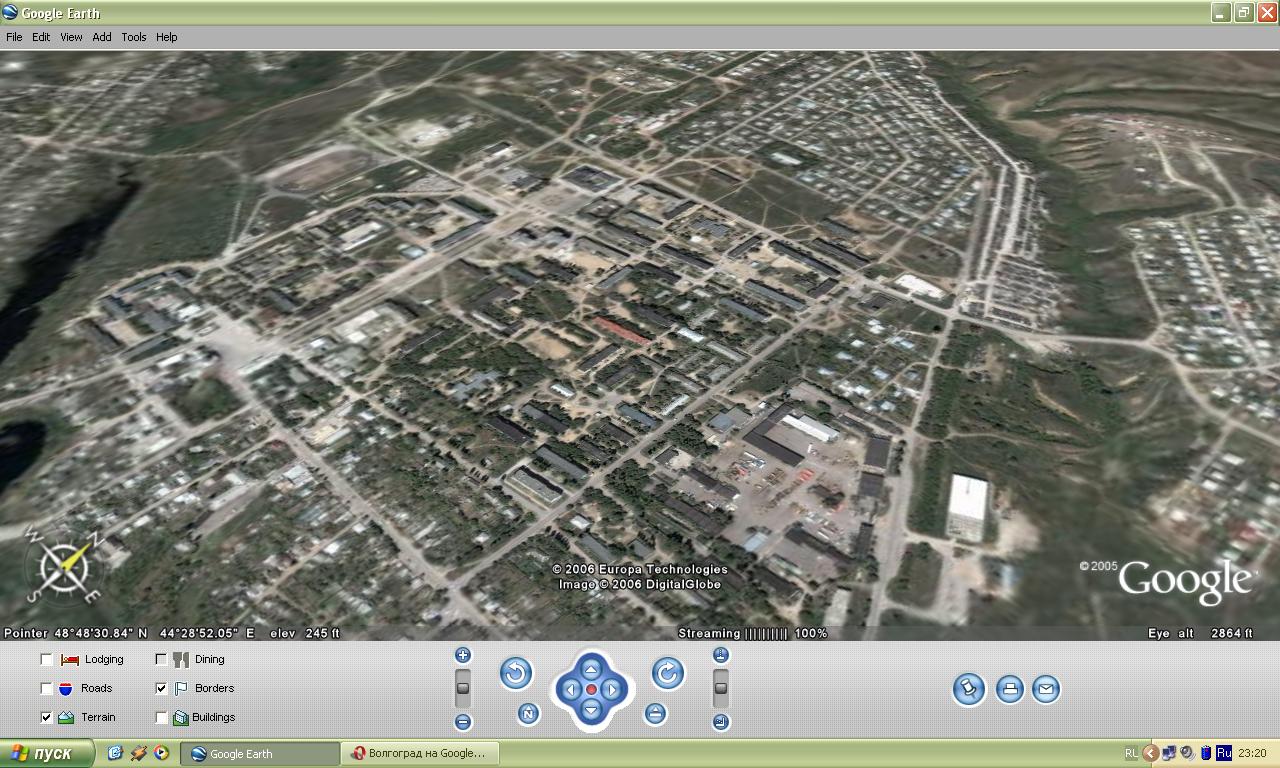Click the zoom slider handle
The width and height of the screenshot is (1280, 768).
(x=463, y=688)
